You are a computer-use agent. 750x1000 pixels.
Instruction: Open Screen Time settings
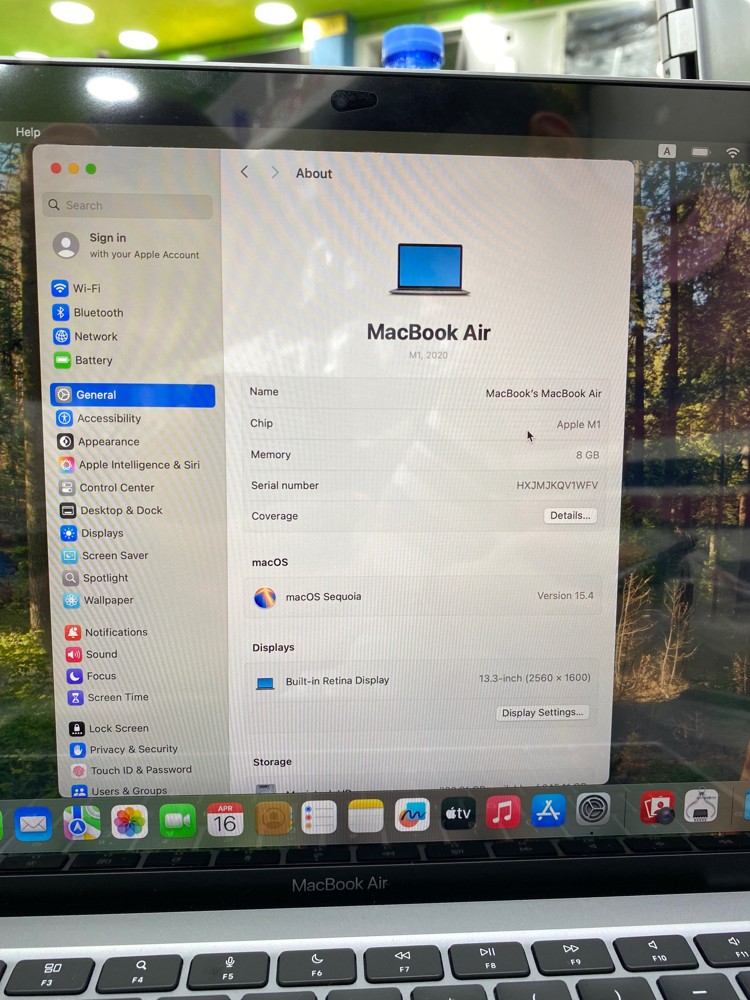(x=108, y=698)
